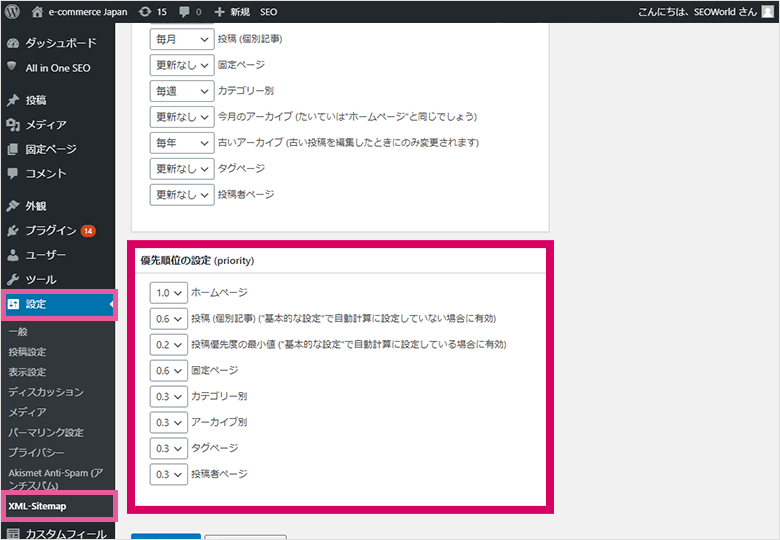The image size is (780, 540).
Task: Click the ダッシュボード gauge icon
Action: [x=13, y=43]
